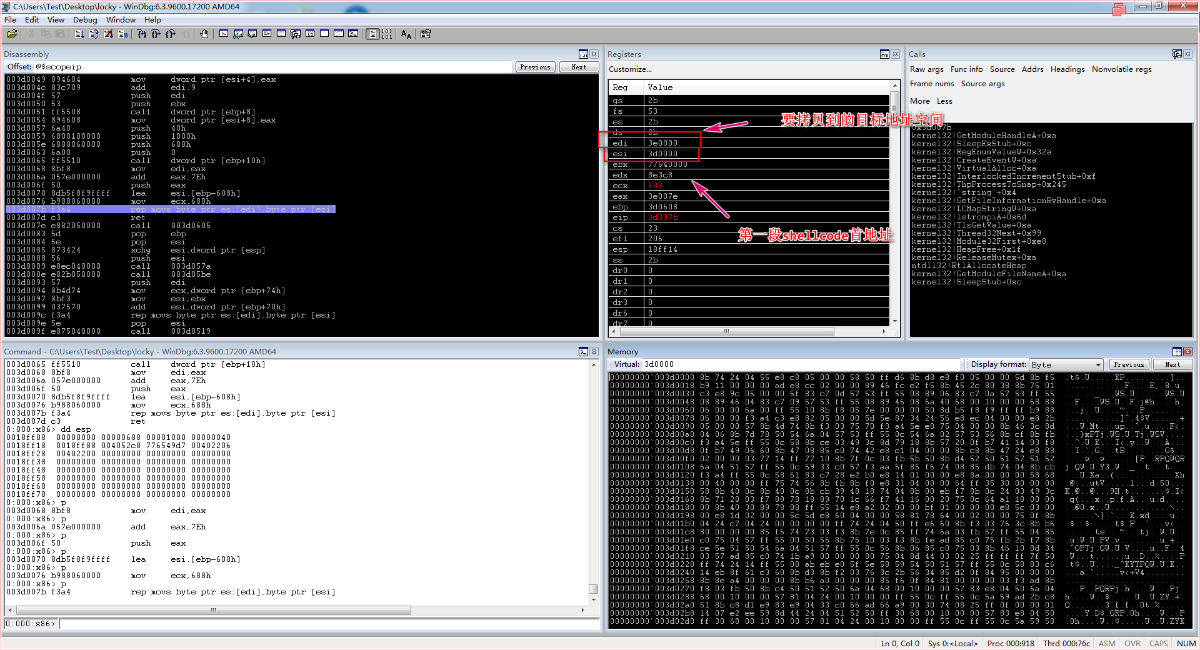Open the Memory window via toolbar icon
1200x650 pixels.
282,34
